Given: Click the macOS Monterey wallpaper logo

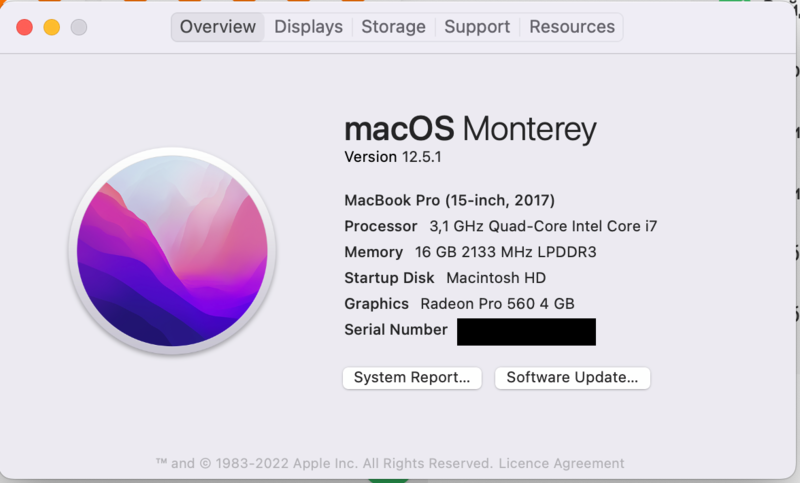Looking at the screenshot, I should point(172,250).
